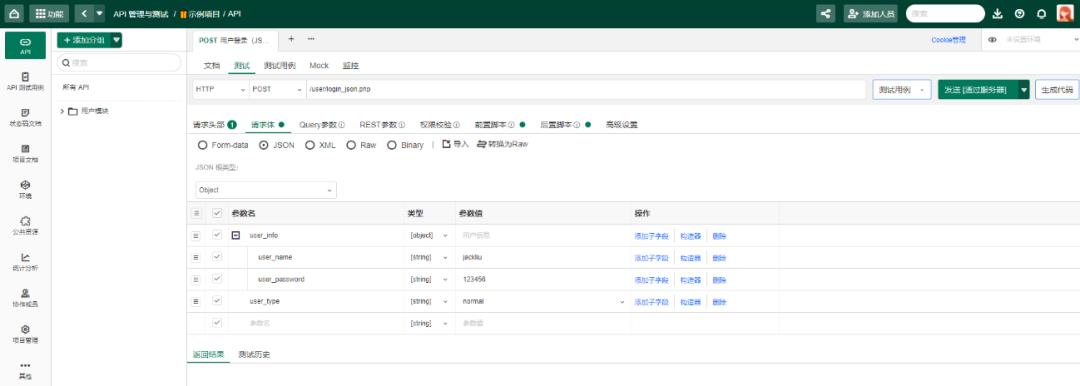Switch to the 文档 tab

coord(211,65)
